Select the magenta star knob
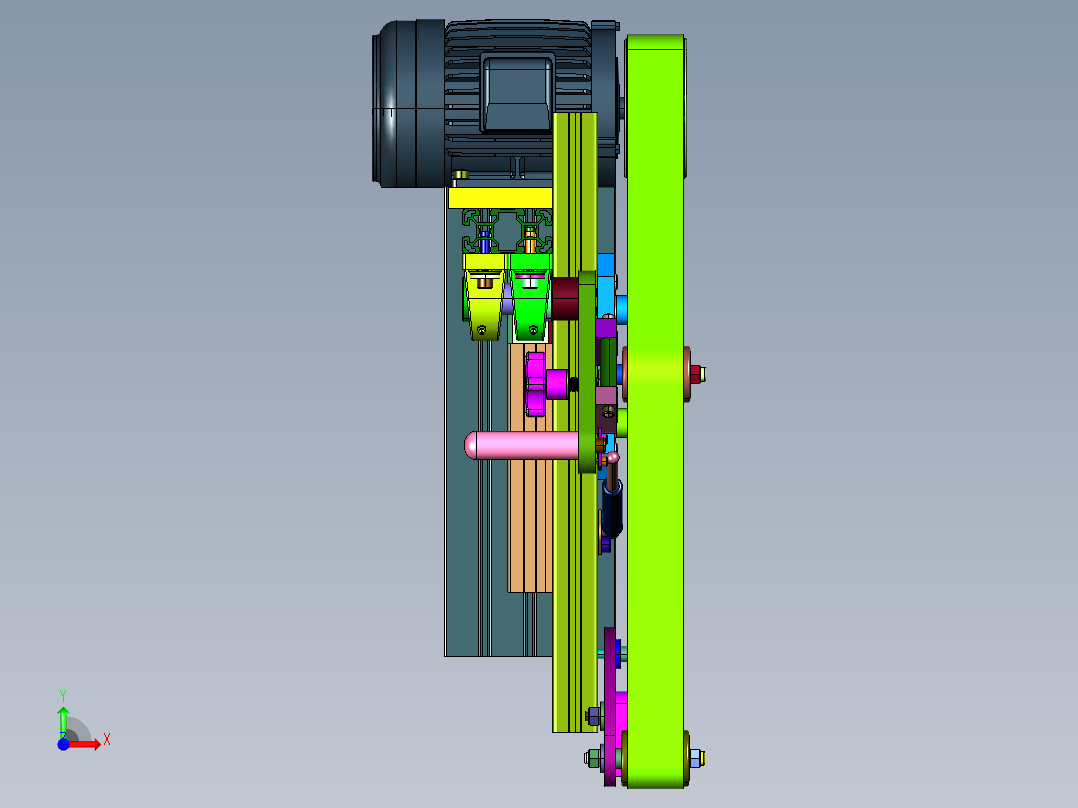This screenshot has width=1078, height=808. click(x=536, y=384)
